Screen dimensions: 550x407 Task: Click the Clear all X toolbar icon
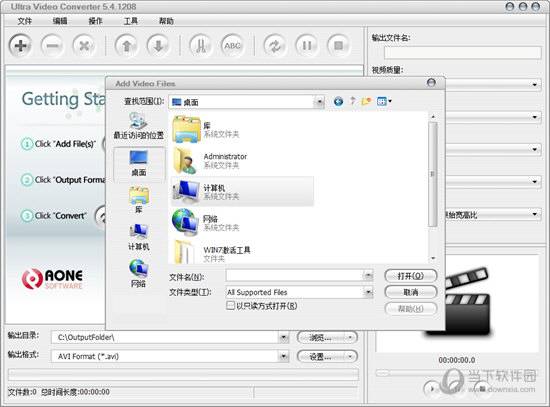pos(84,45)
